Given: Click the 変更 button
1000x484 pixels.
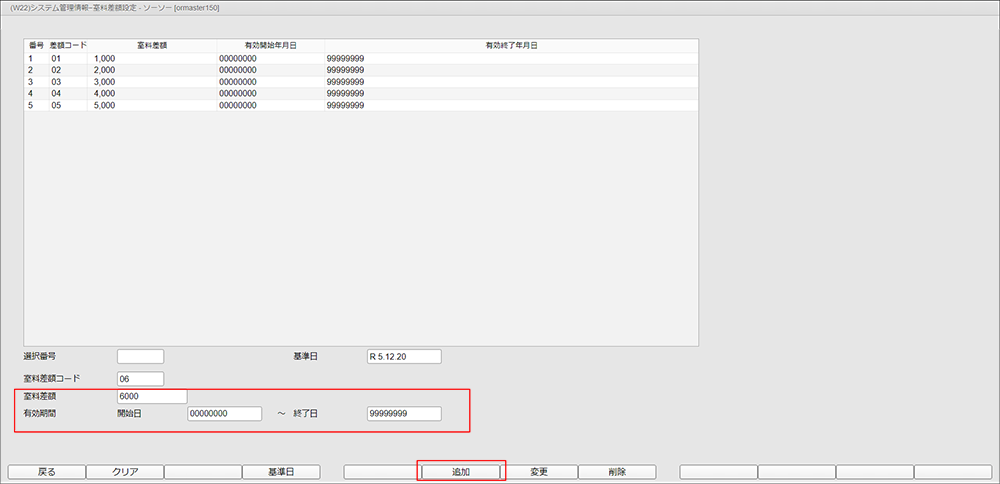Looking at the screenshot, I should 538,471.
